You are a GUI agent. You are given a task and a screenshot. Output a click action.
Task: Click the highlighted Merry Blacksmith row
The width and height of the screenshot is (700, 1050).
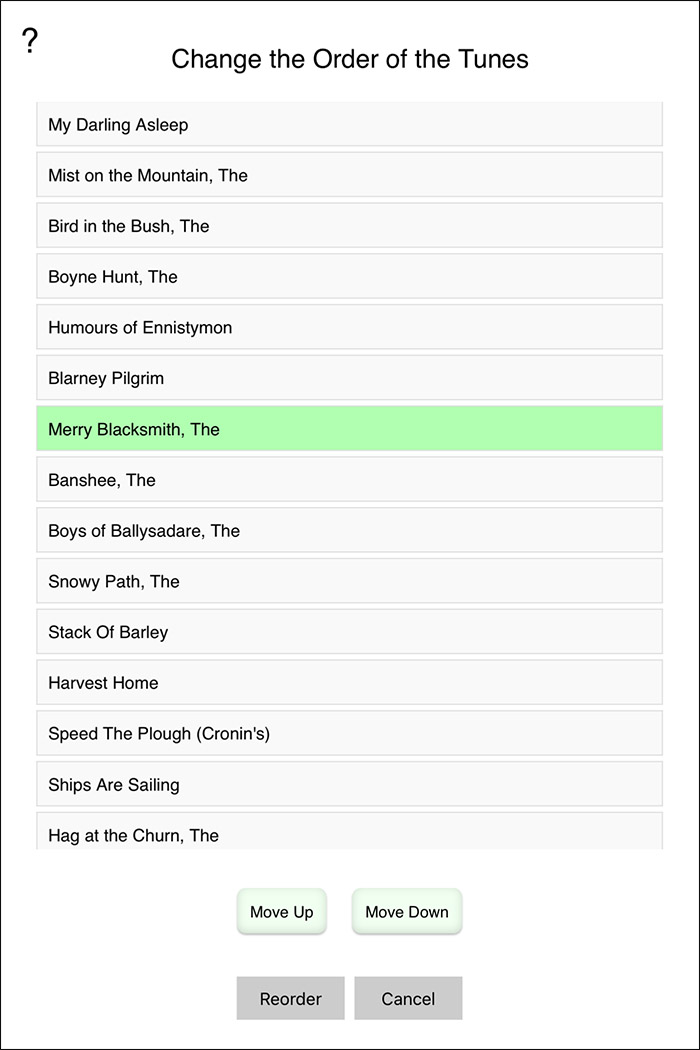[349, 429]
